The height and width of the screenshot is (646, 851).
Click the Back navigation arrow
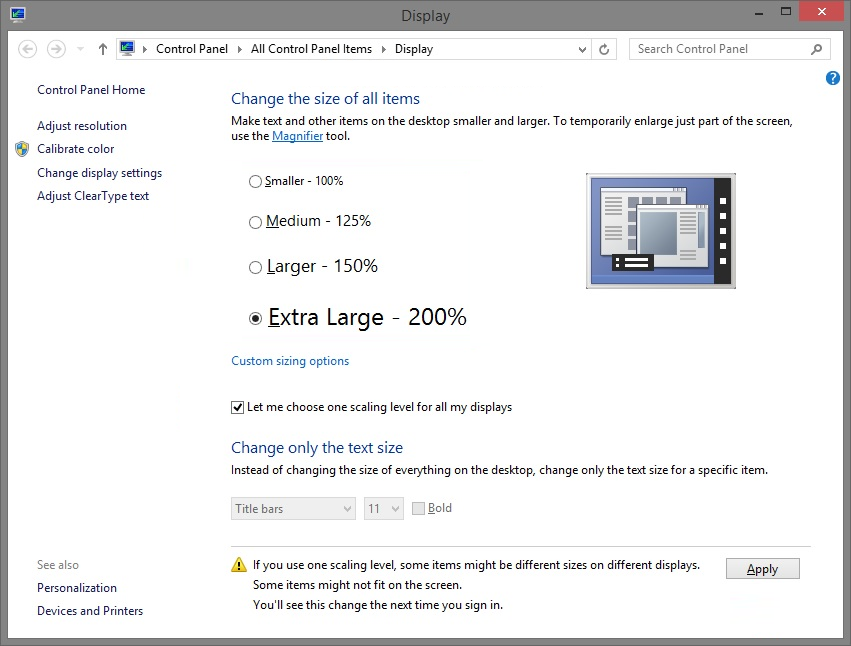click(x=28, y=49)
